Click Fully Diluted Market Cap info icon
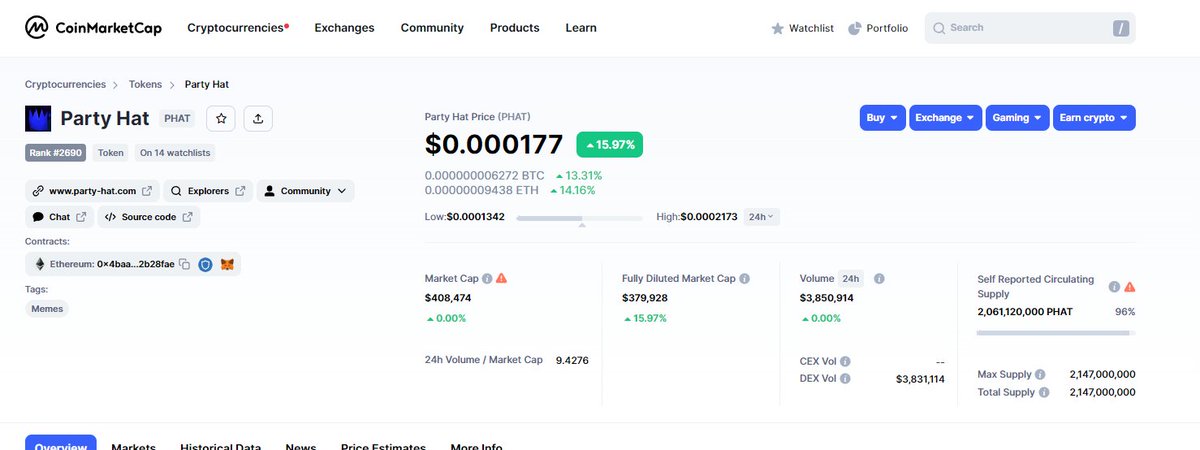The width and height of the screenshot is (1200, 450). [744, 279]
